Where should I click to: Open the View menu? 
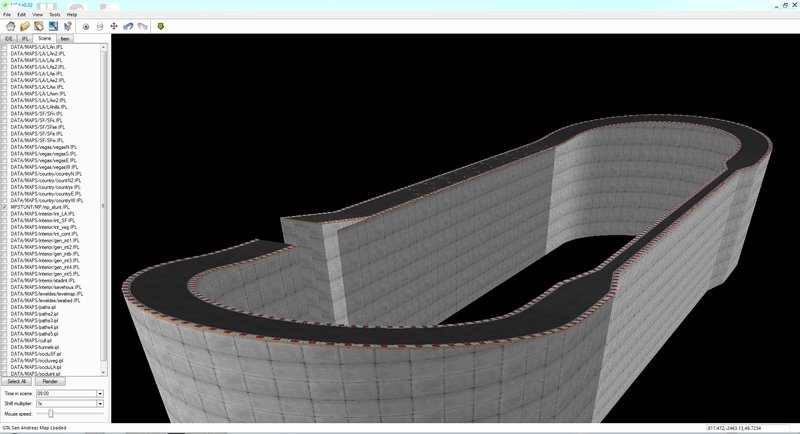38,15
